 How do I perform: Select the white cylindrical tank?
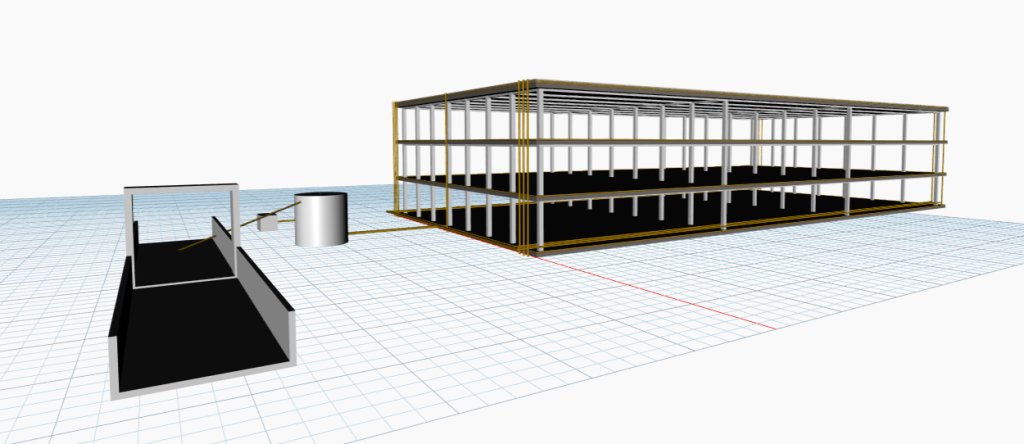320,219
